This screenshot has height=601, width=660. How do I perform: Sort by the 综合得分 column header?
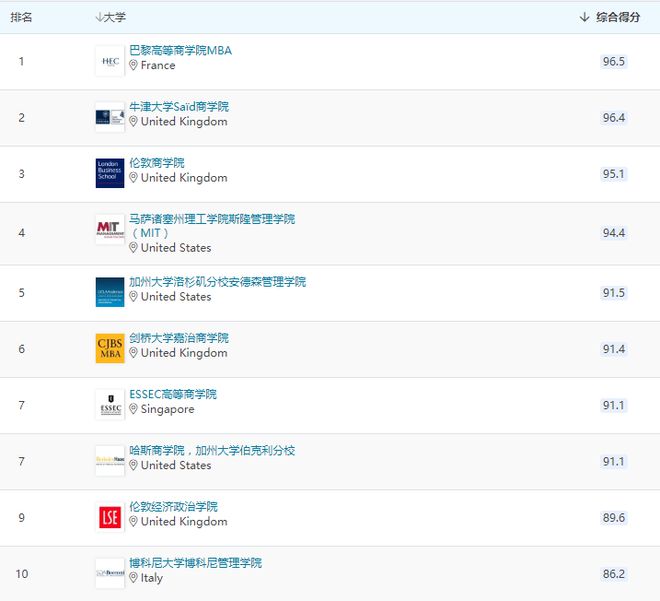(609, 17)
